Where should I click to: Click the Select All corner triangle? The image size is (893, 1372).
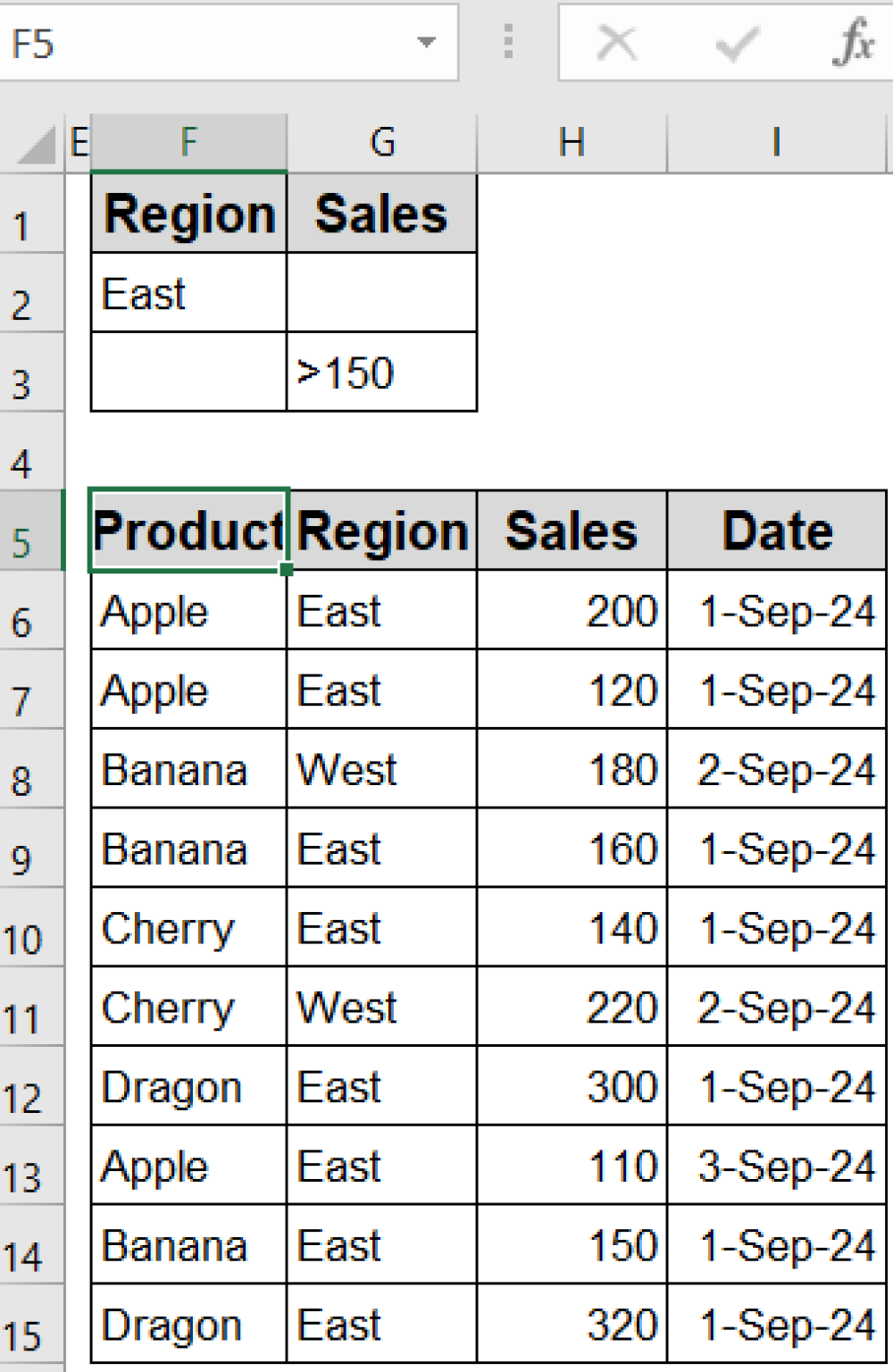pos(37,146)
